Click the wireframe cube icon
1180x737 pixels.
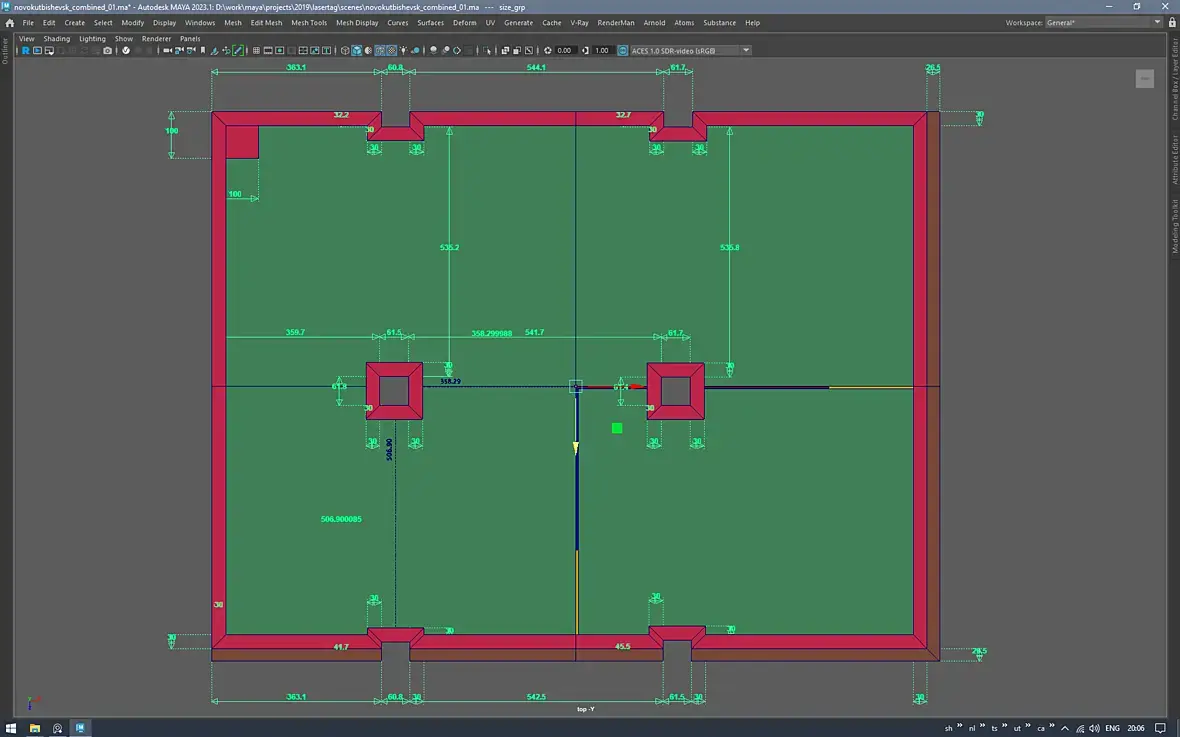pos(345,50)
